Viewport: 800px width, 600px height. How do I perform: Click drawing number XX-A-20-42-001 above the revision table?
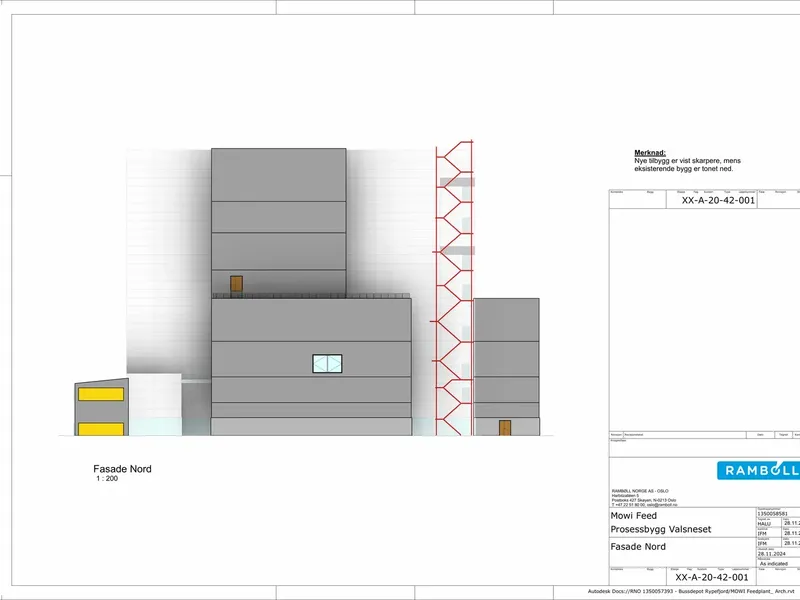coord(718,201)
